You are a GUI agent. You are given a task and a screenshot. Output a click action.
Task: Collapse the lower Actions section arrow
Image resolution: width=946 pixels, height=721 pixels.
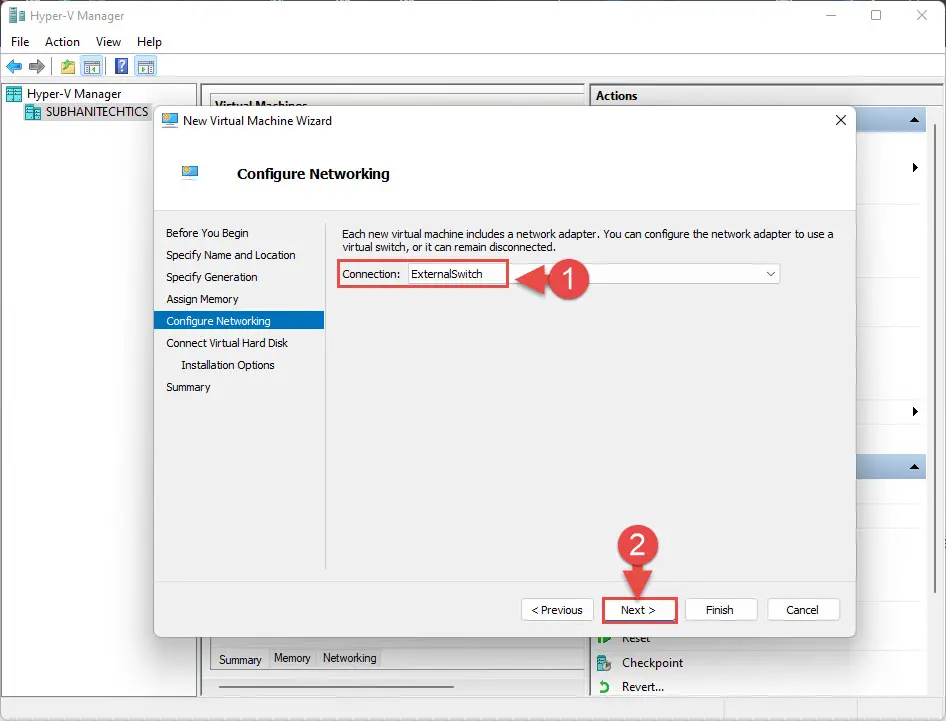pyautogui.click(x=914, y=467)
